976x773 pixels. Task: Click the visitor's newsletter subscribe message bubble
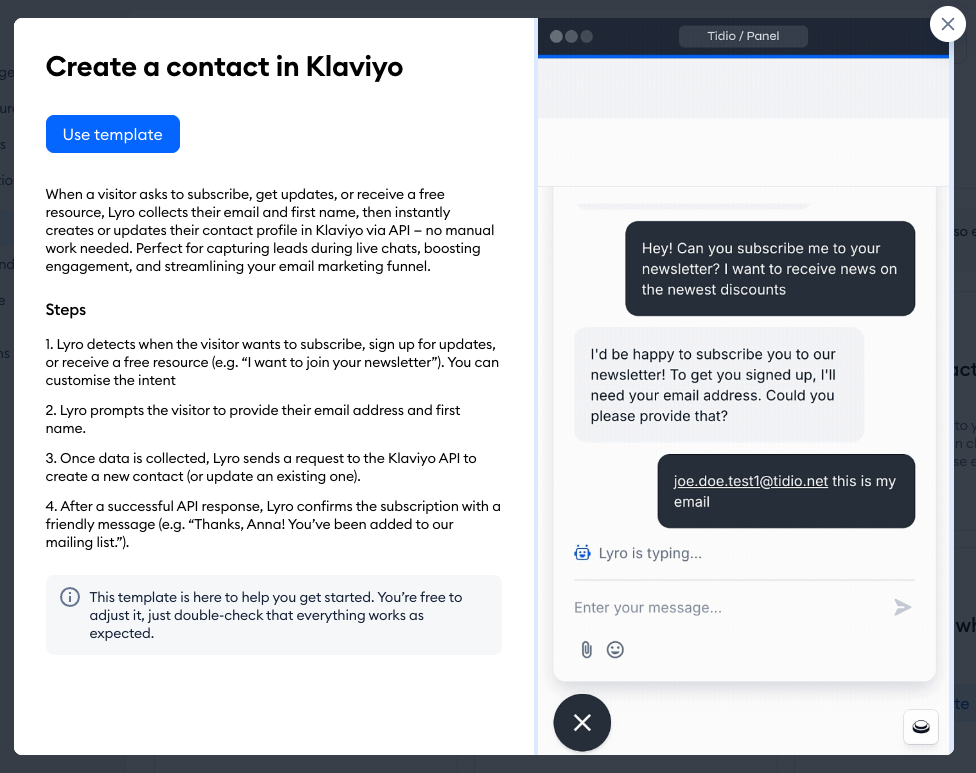[x=770, y=268]
